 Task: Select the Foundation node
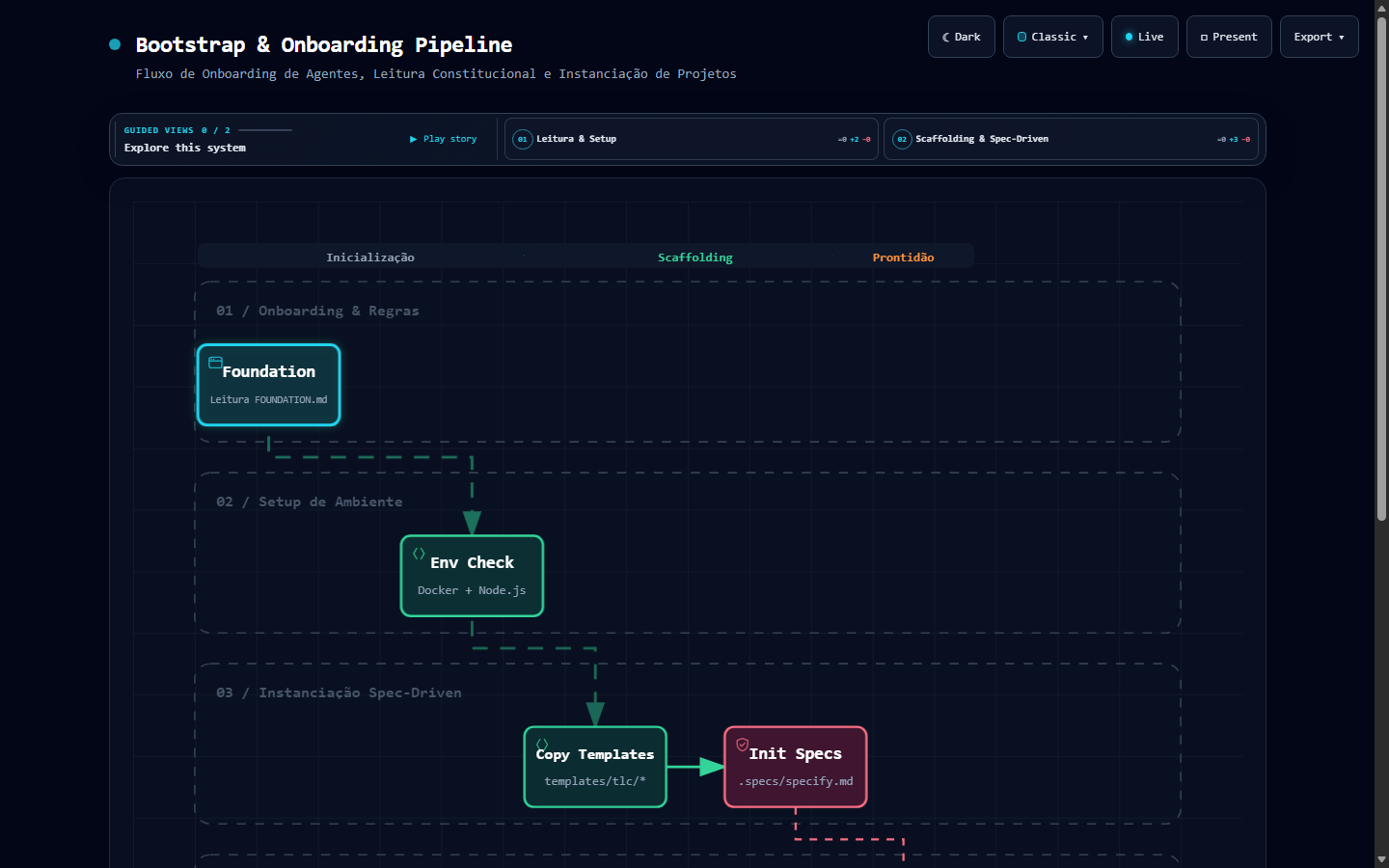point(269,385)
